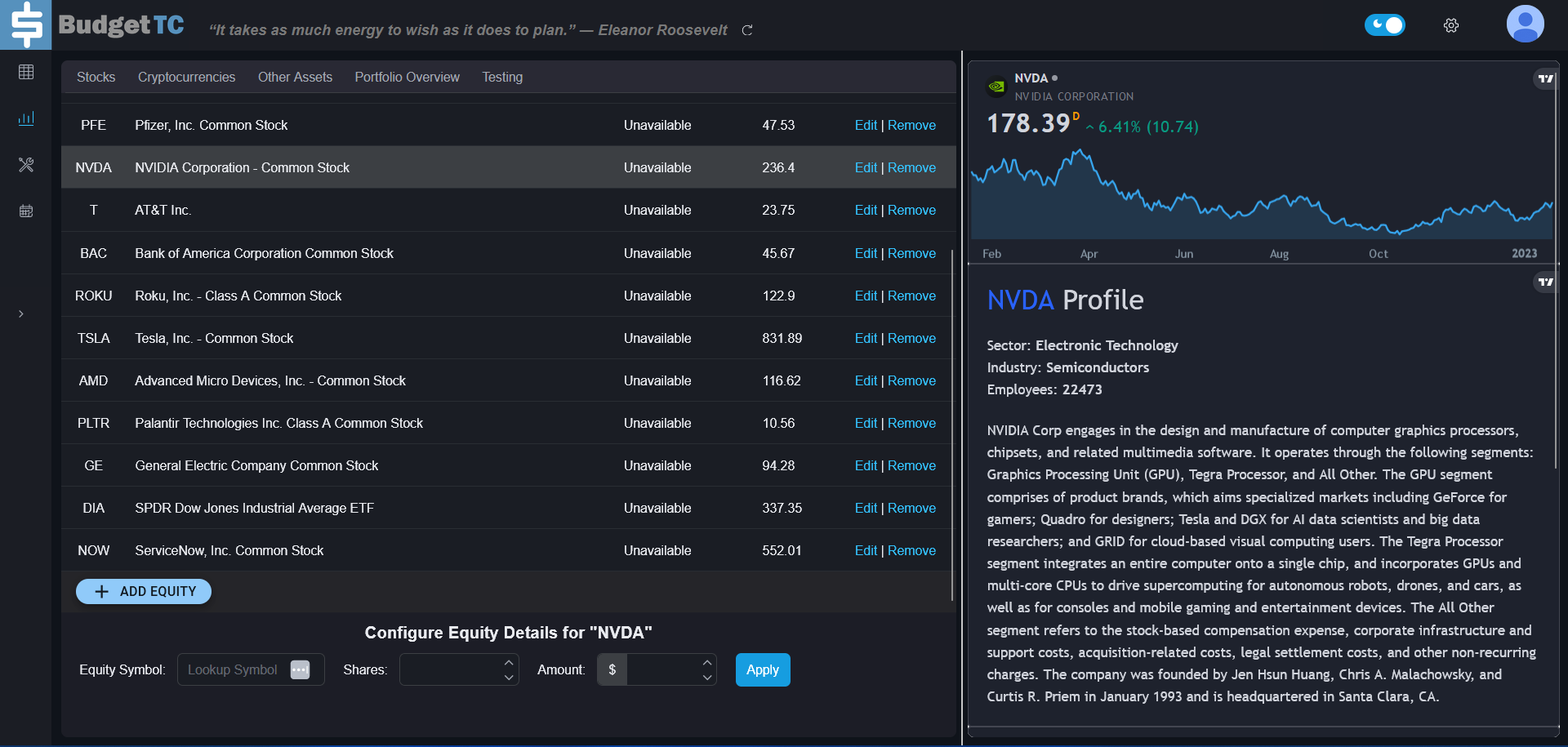
Task: Open settings via the gear icon
Action: (1450, 25)
